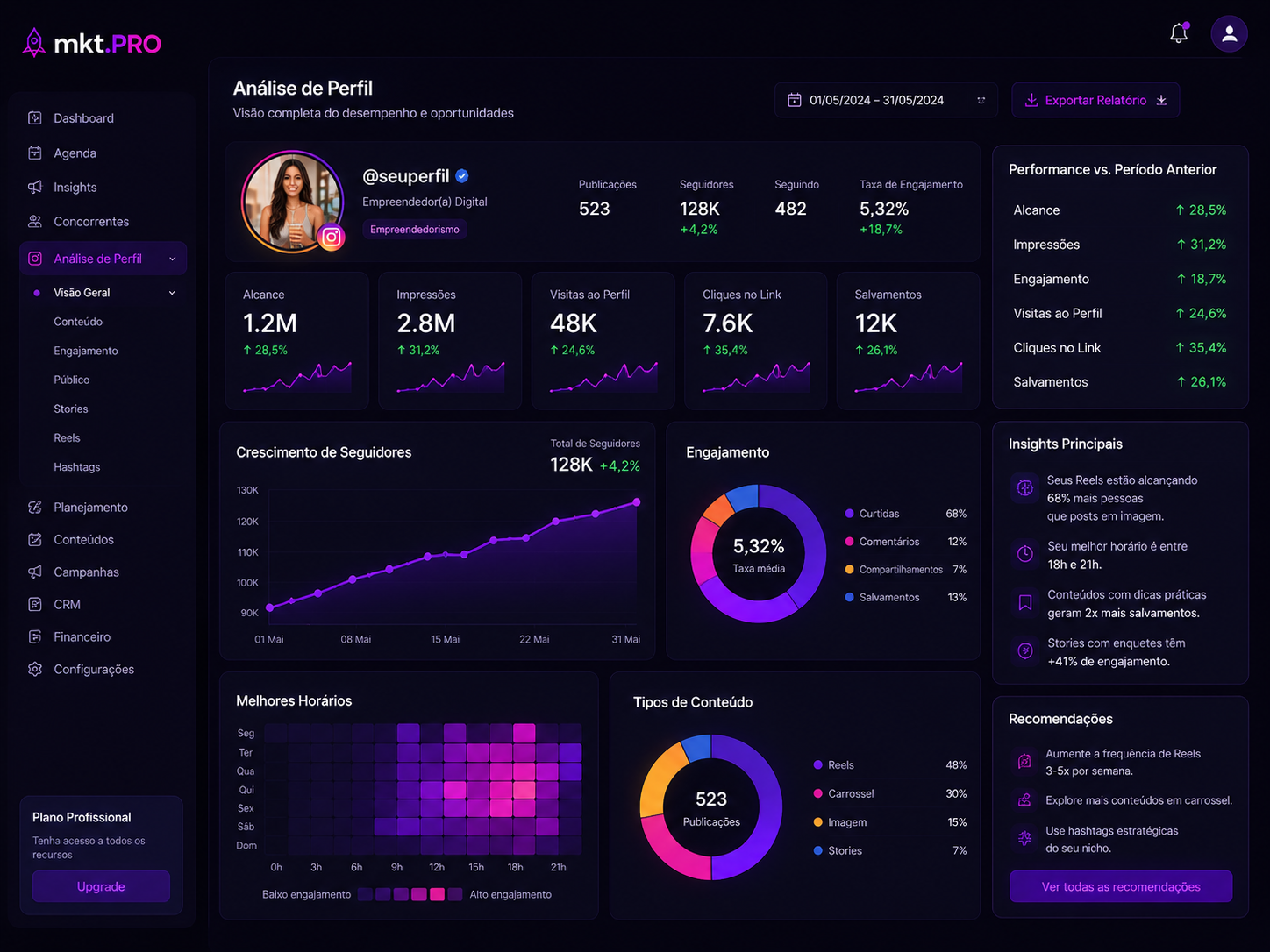Click the bookmark icon for salvamentos insight
1270x952 pixels.
coord(1024,602)
